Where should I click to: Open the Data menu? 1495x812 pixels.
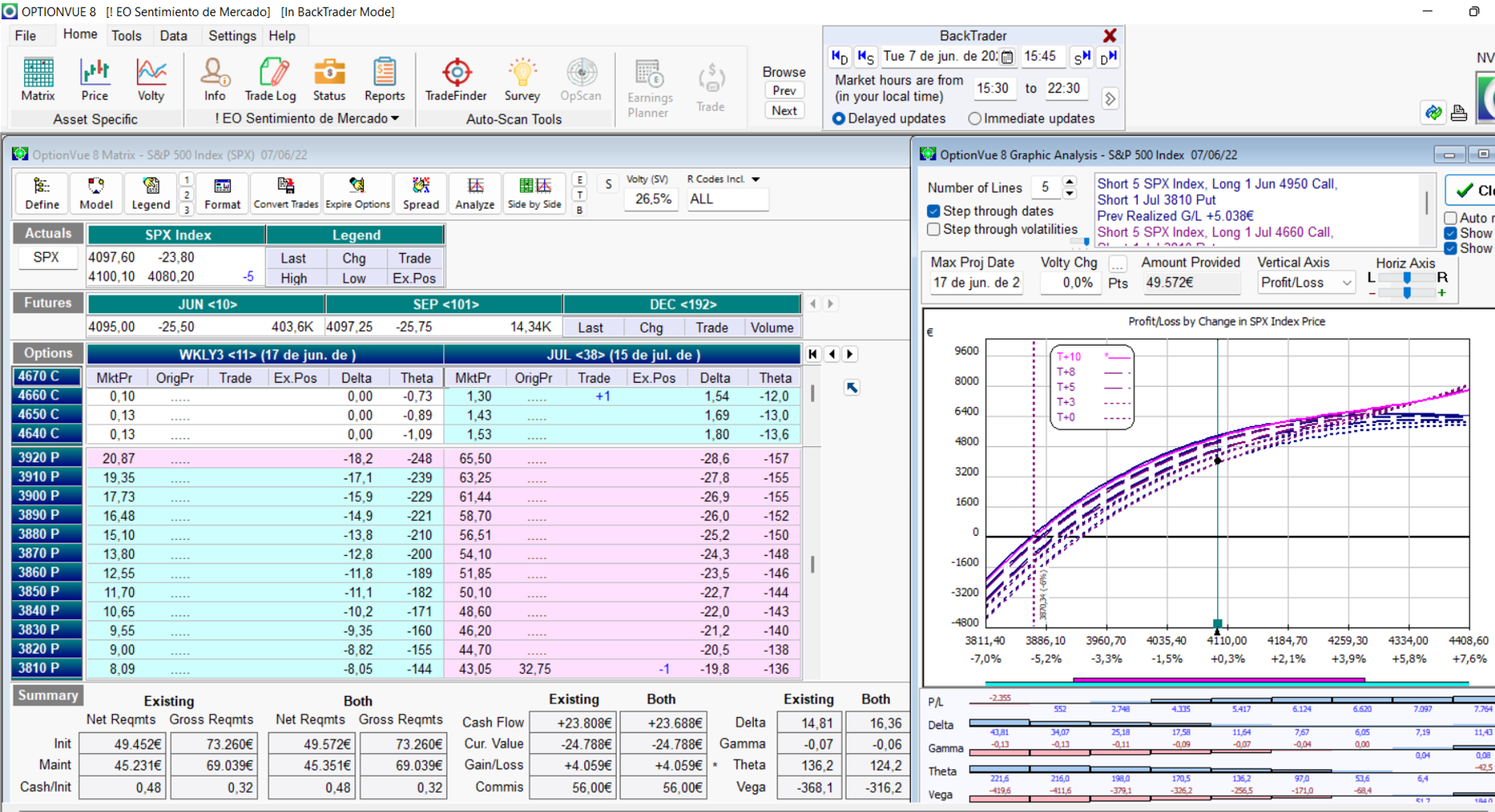173,36
